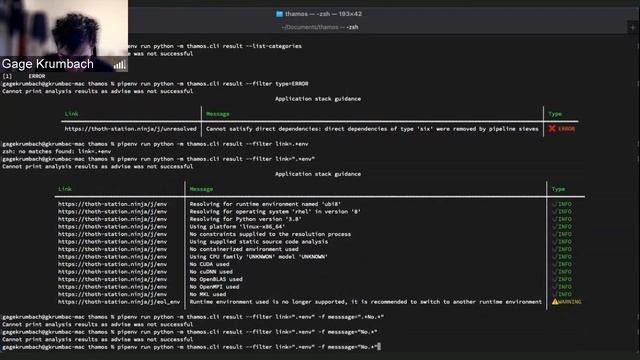Viewport: 640px width, 360px height.
Task: Click Message header above the 'Cannot satisfy' row
Action: tap(218, 114)
